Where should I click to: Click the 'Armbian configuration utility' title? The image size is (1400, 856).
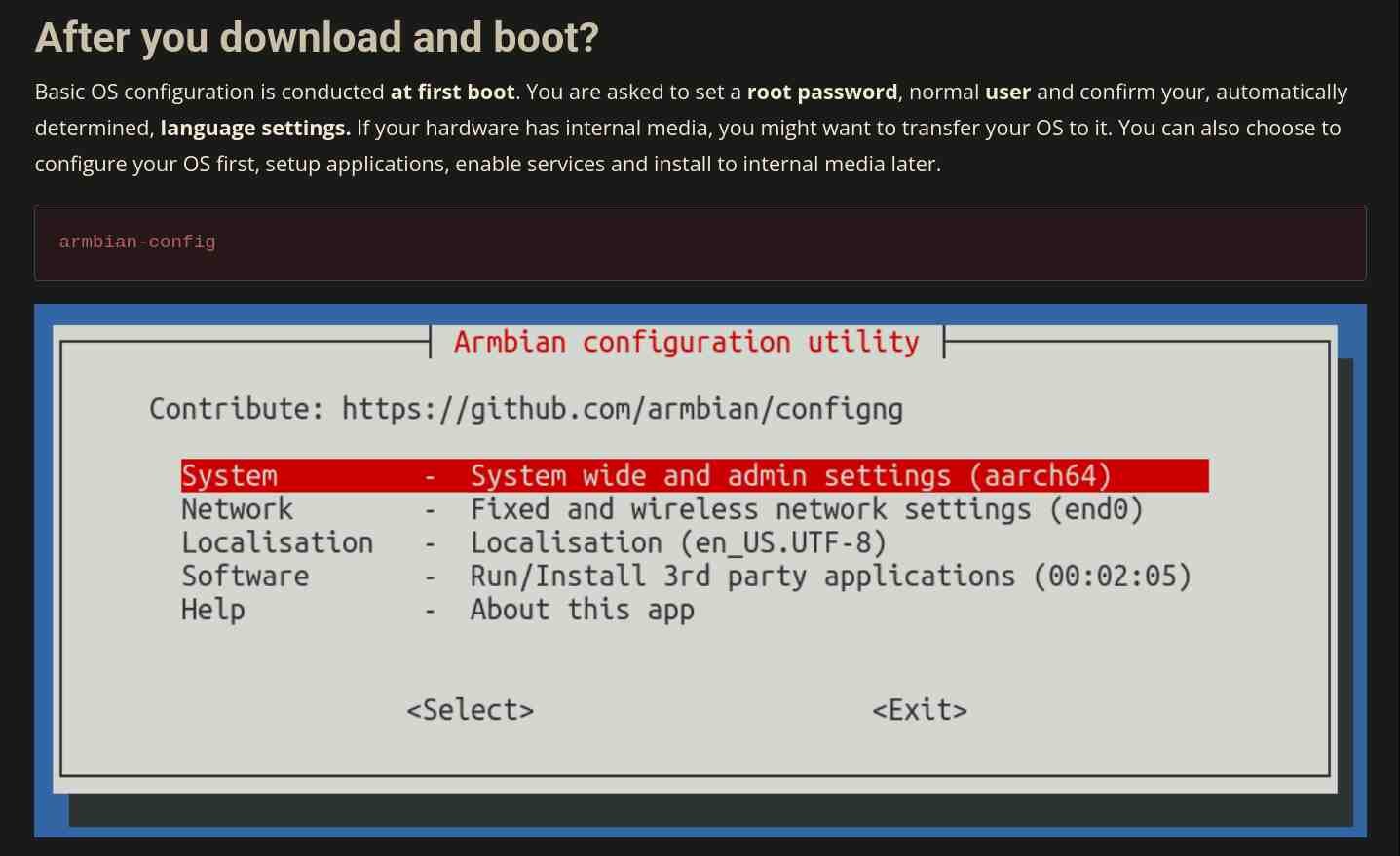tap(687, 342)
